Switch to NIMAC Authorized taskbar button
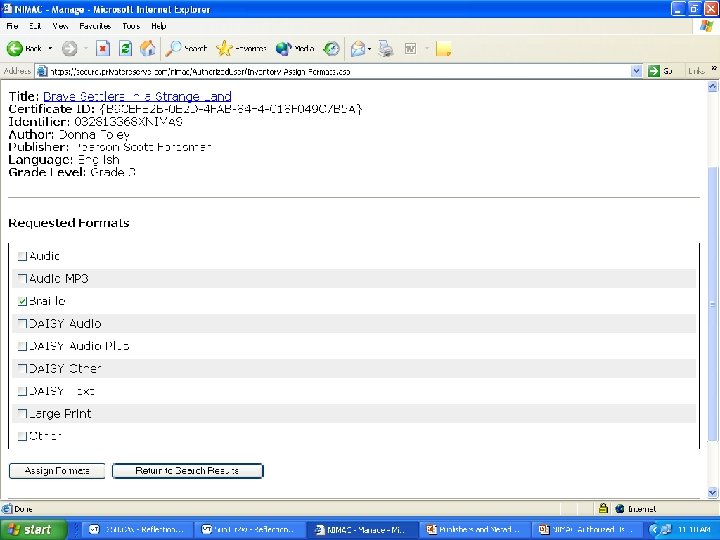 pyautogui.click(x=586, y=530)
